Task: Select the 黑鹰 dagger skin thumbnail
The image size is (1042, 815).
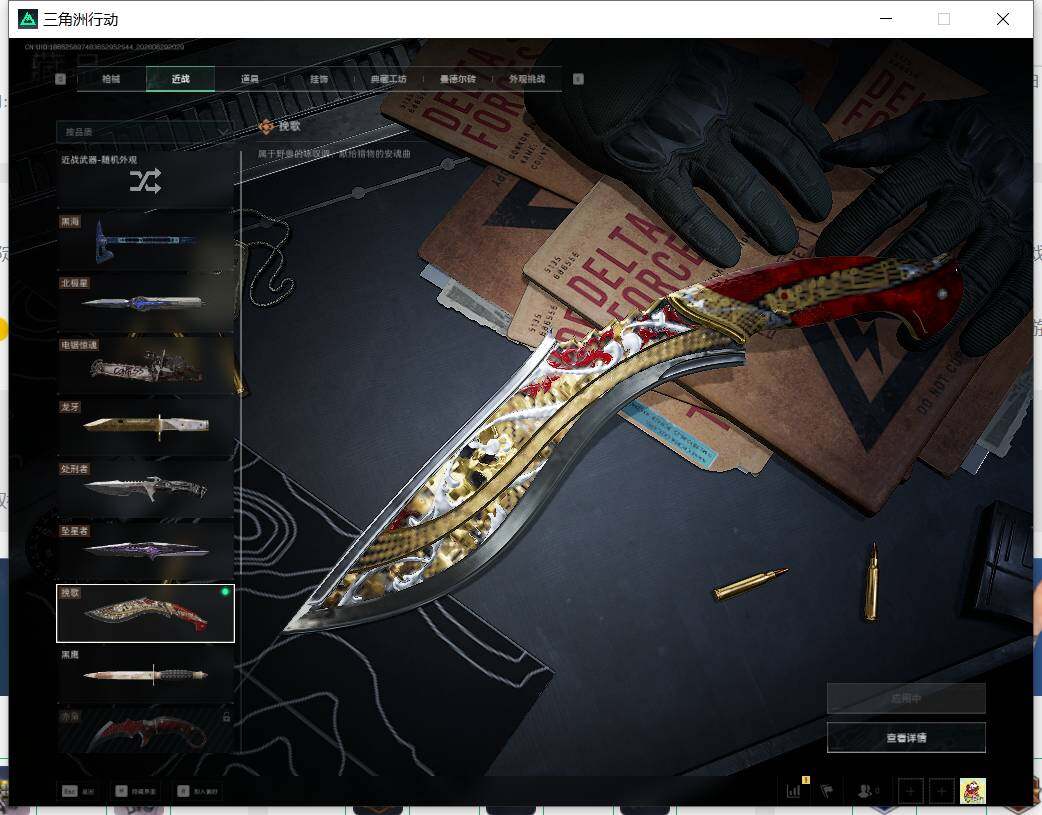Action: click(146, 673)
